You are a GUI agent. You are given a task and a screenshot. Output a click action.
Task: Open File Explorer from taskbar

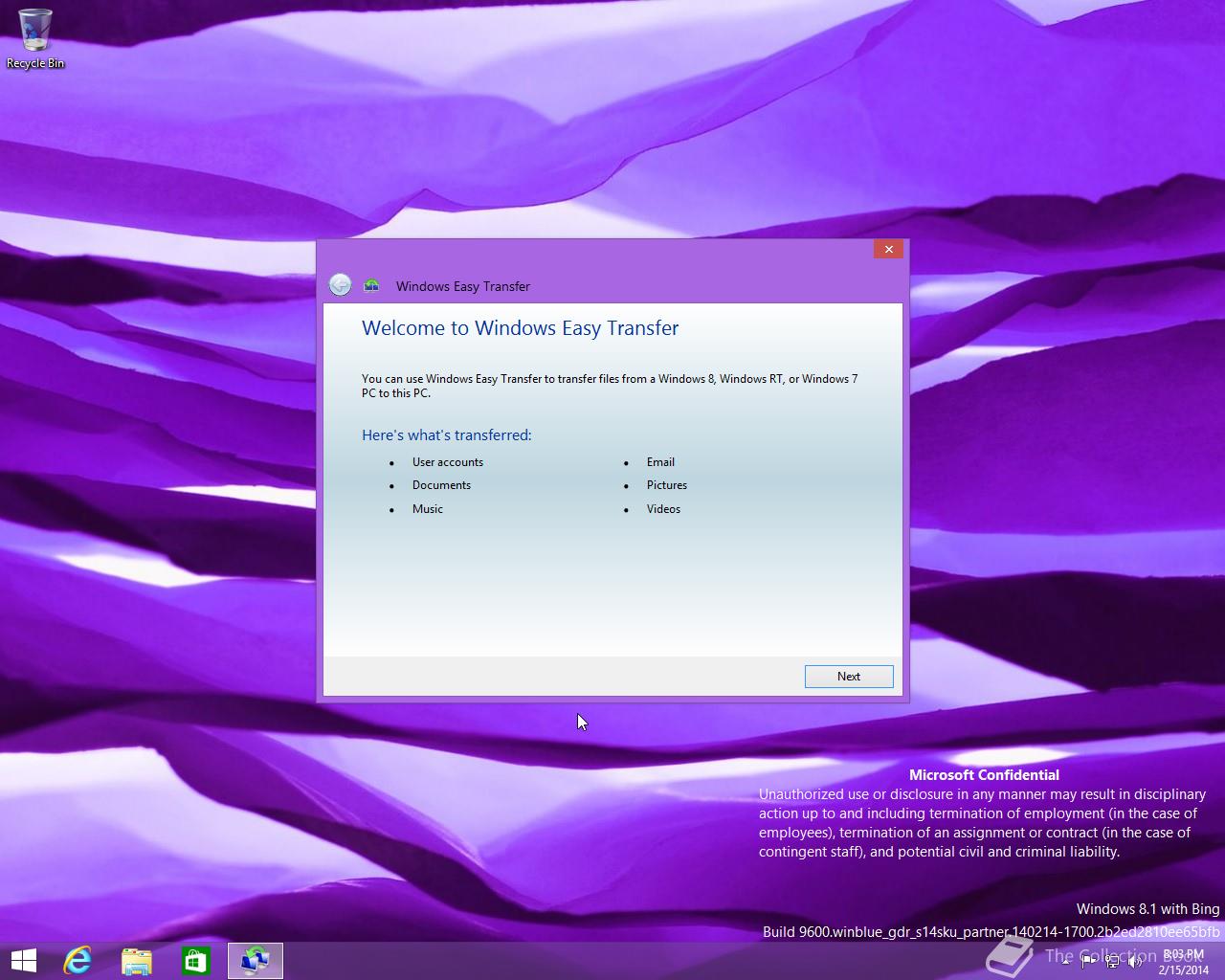click(x=137, y=961)
